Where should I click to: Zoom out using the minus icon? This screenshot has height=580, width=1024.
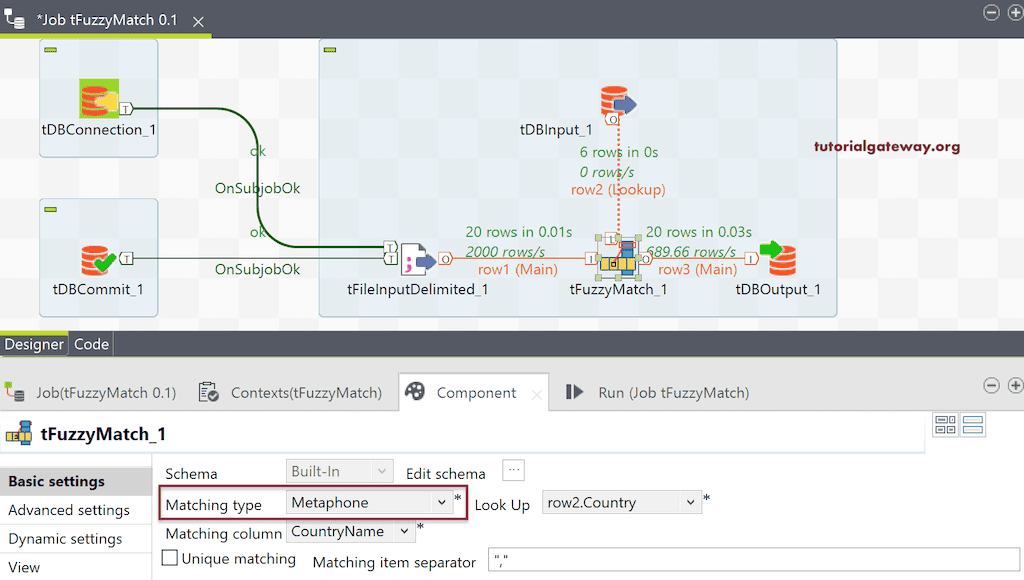coord(991,12)
